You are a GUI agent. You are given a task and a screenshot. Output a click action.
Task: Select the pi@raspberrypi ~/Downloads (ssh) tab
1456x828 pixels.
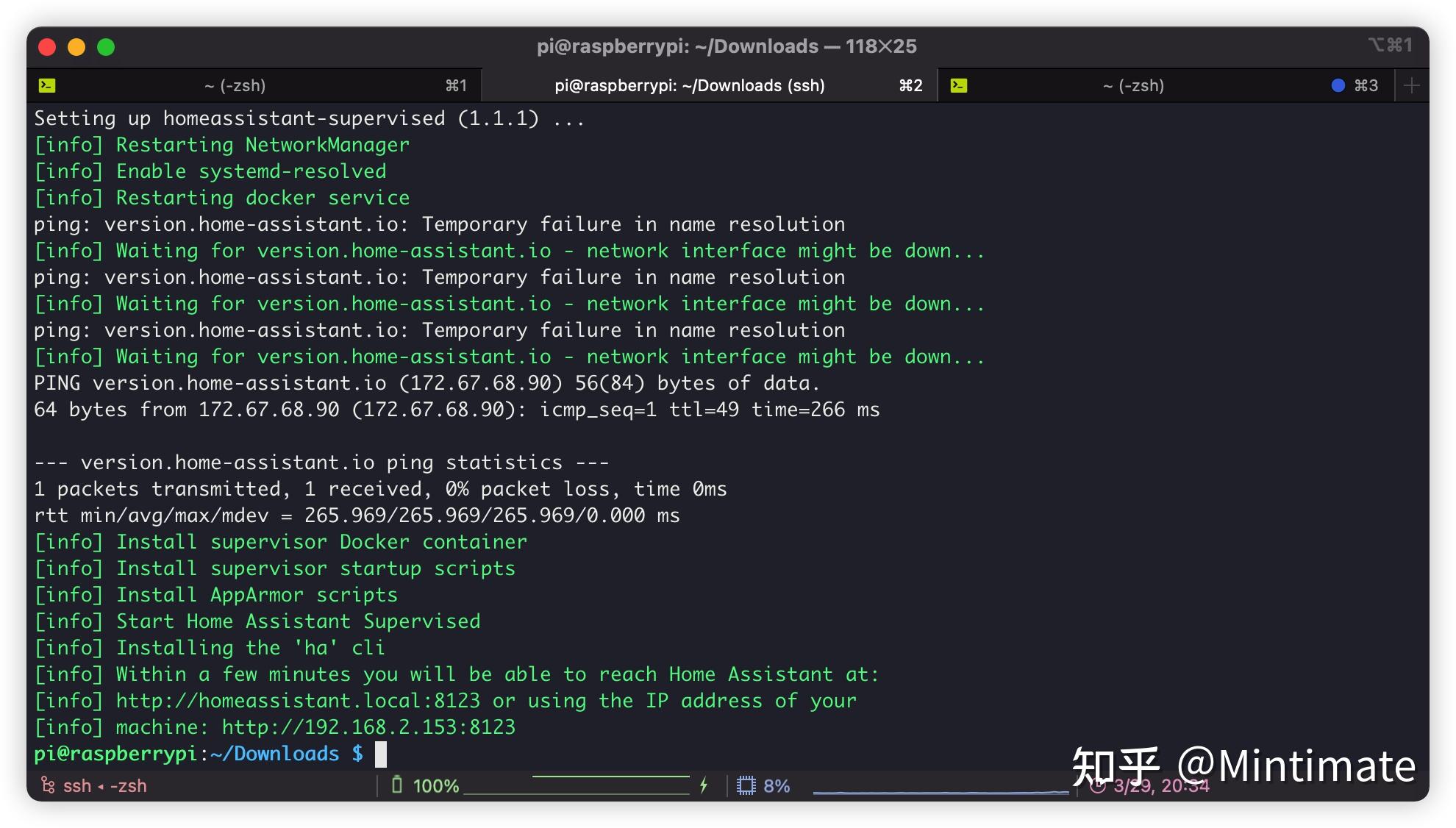click(710, 85)
